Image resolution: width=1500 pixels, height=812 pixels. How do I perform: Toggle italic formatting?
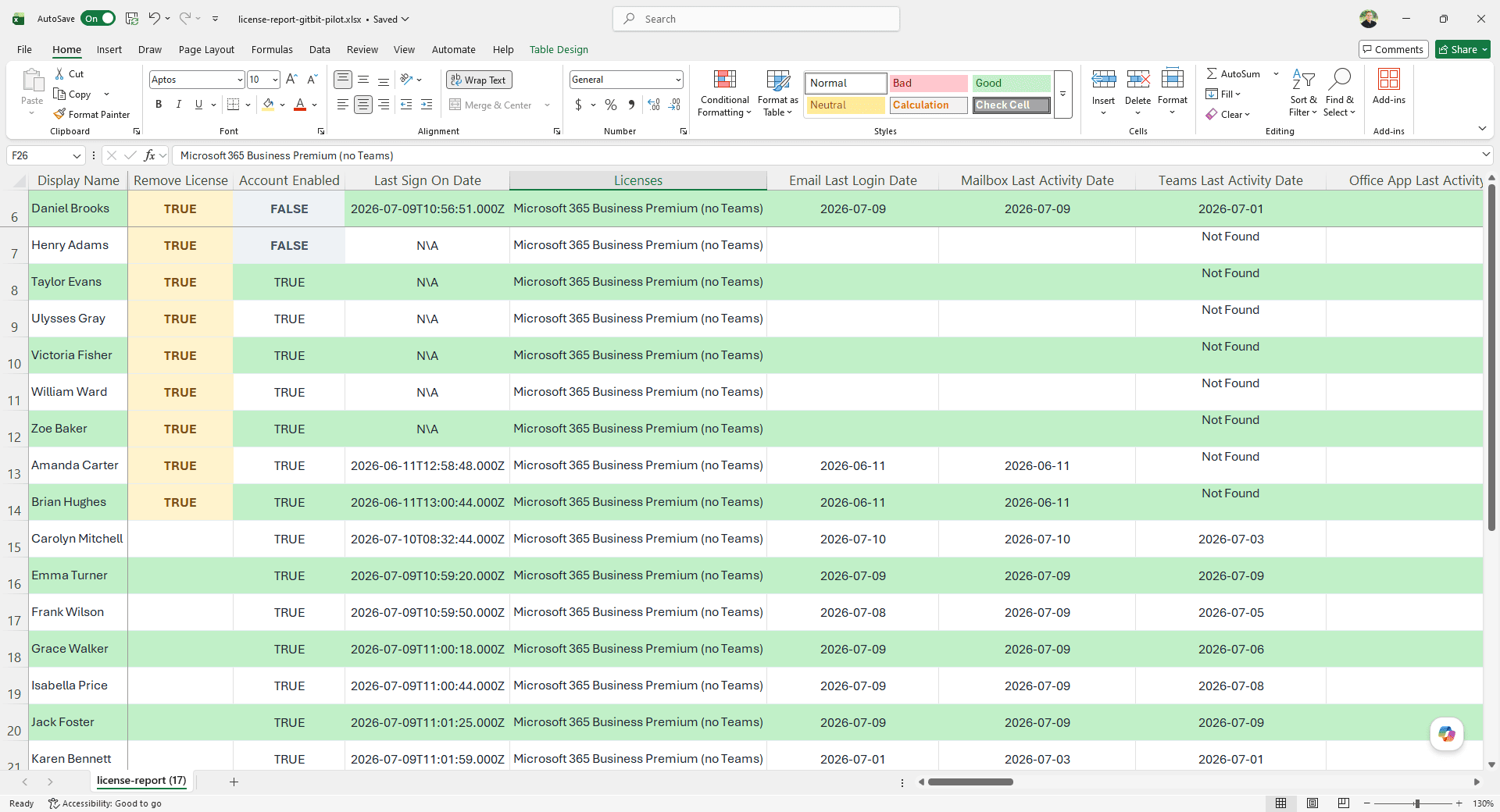click(178, 105)
